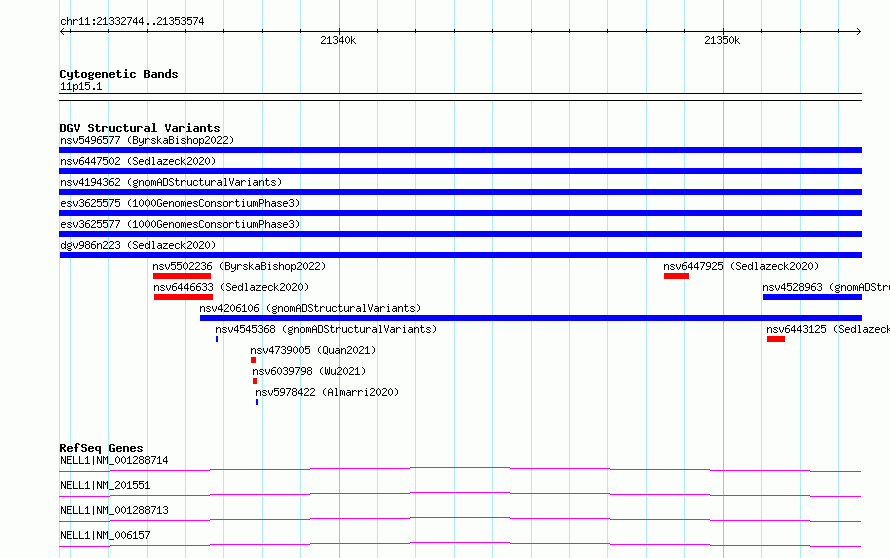Click the NELL1|NM_201551 transcript label
Viewport: 890px width, 558px height.
[x=105, y=485]
